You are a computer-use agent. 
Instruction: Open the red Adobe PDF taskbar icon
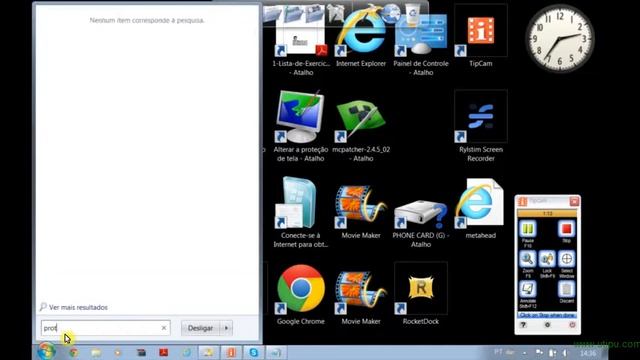[164, 352]
